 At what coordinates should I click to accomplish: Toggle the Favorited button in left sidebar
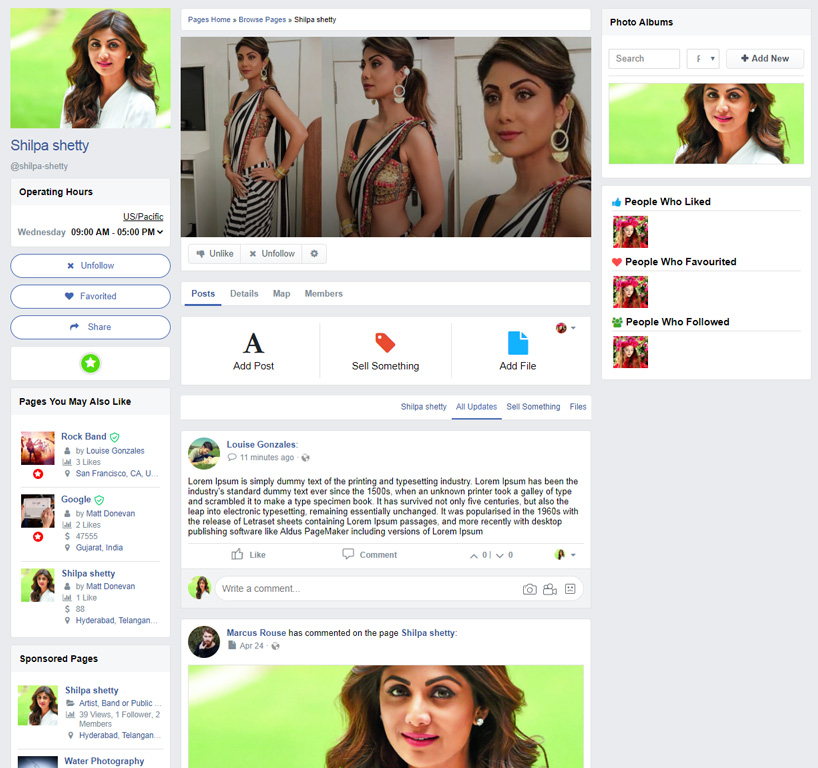click(90, 296)
